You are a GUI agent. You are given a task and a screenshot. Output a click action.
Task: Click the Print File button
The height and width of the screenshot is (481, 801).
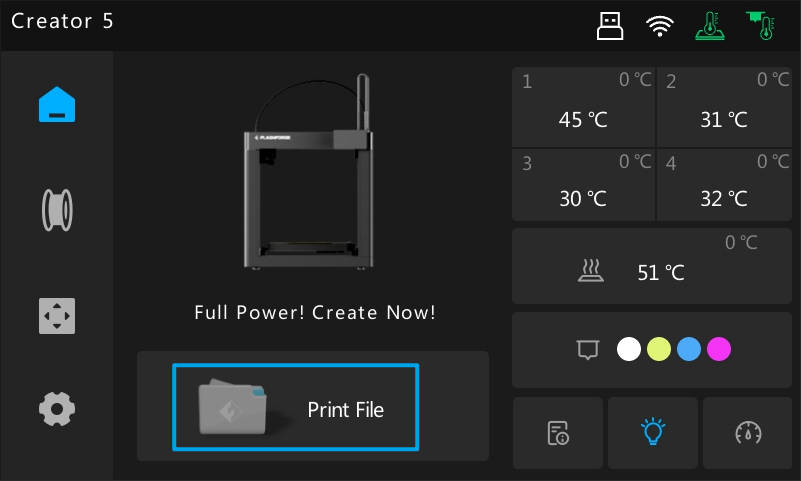coord(296,407)
